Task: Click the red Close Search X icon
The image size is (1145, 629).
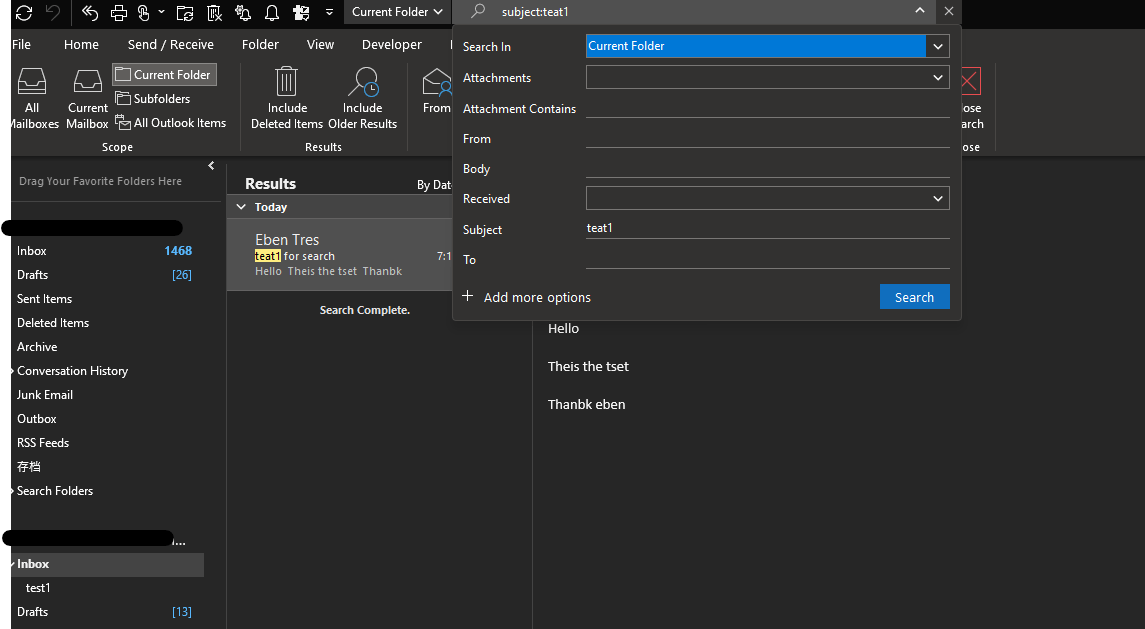Action: [970, 81]
